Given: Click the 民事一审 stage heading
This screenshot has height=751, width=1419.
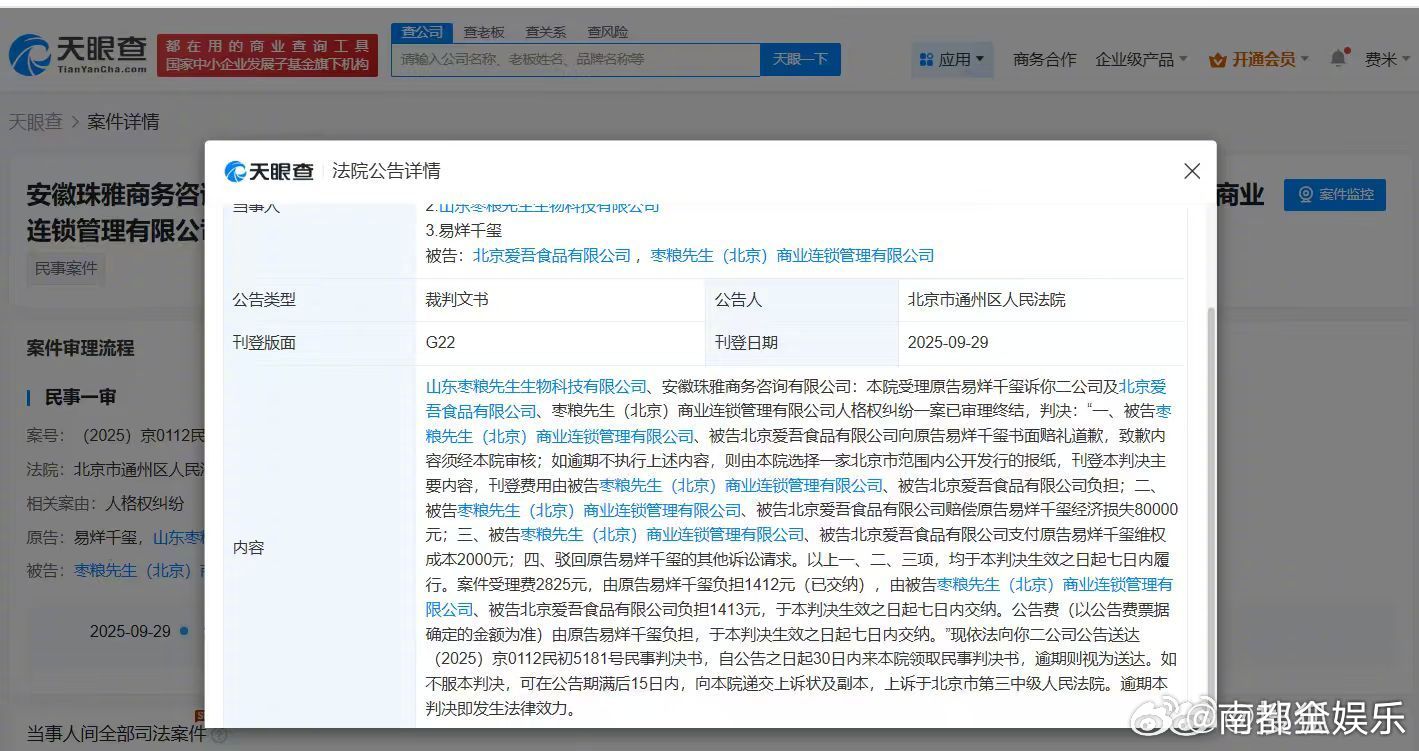Looking at the screenshot, I should pyautogui.click(x=81, y=397).
